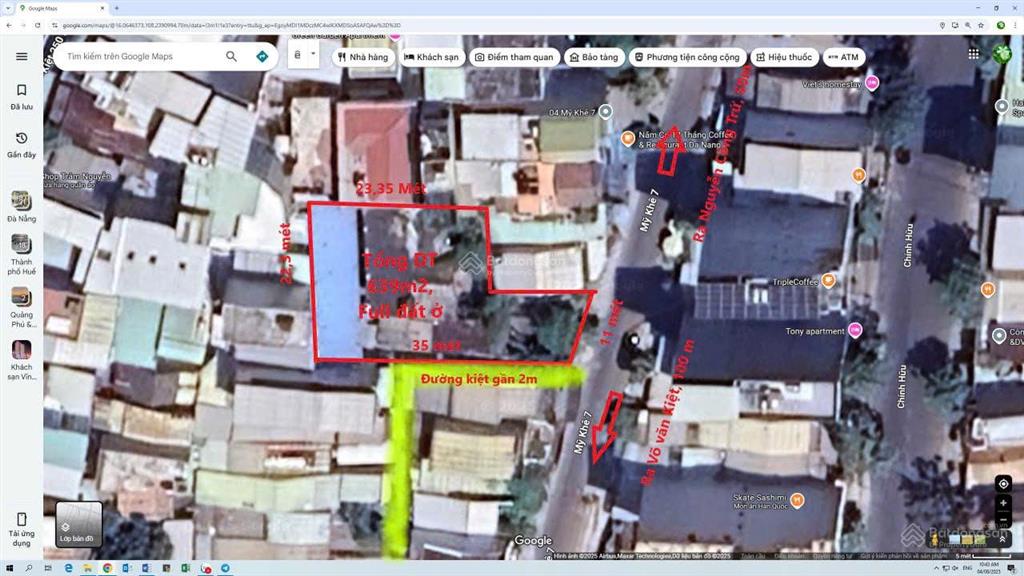Click the address bar URL
The width and height of the screenshot is (1024, 576).
[x=231, y=25]
